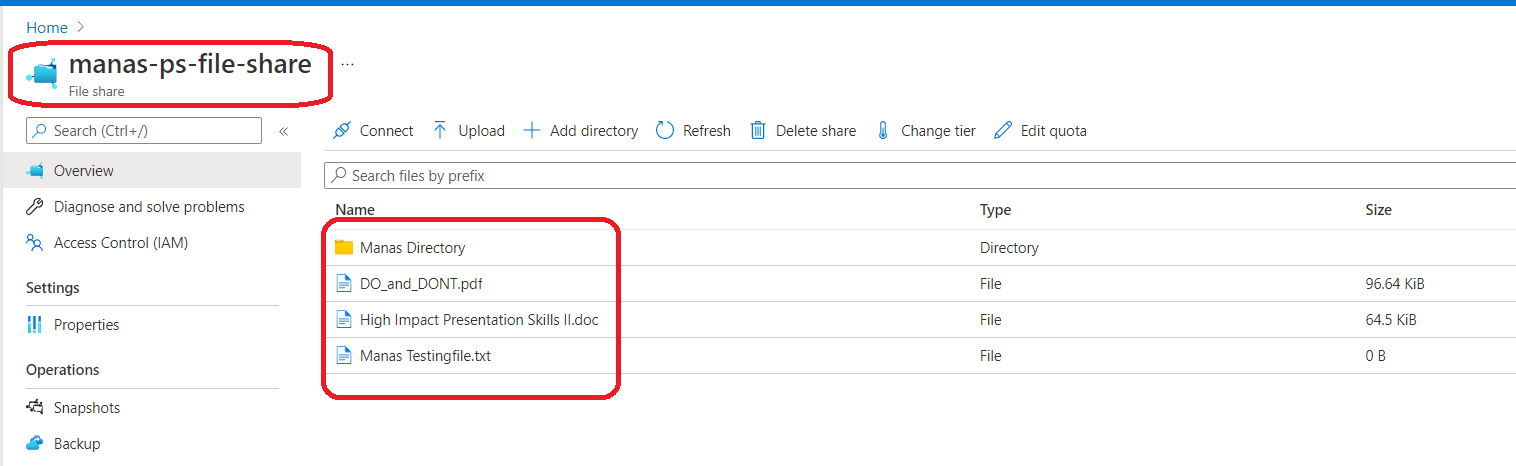The image size is (1516, 466).
Task: Click the file icon beside DO_and_DONT.pdf
Action: point(344,284)
